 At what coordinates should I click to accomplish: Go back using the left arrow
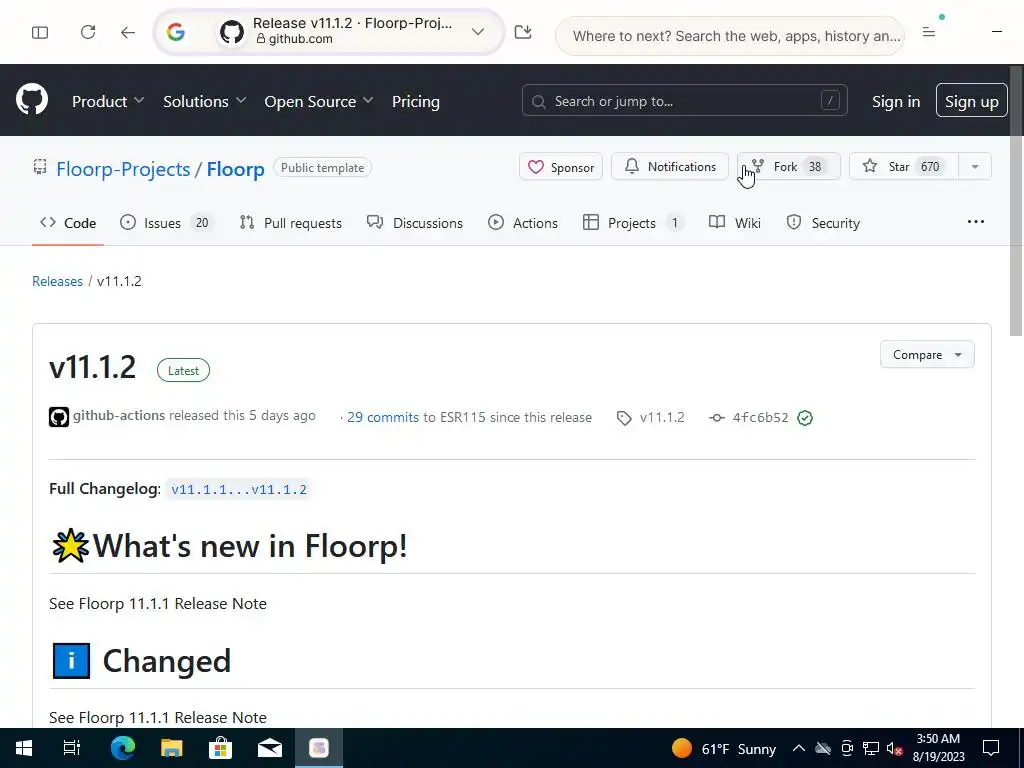coord(127,32)
